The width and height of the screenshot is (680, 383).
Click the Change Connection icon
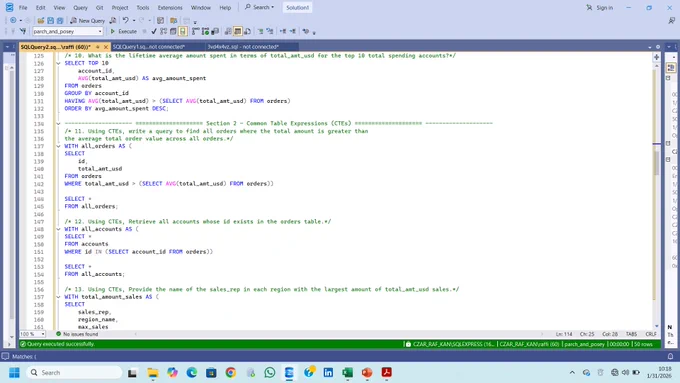[x=23, y=31]
